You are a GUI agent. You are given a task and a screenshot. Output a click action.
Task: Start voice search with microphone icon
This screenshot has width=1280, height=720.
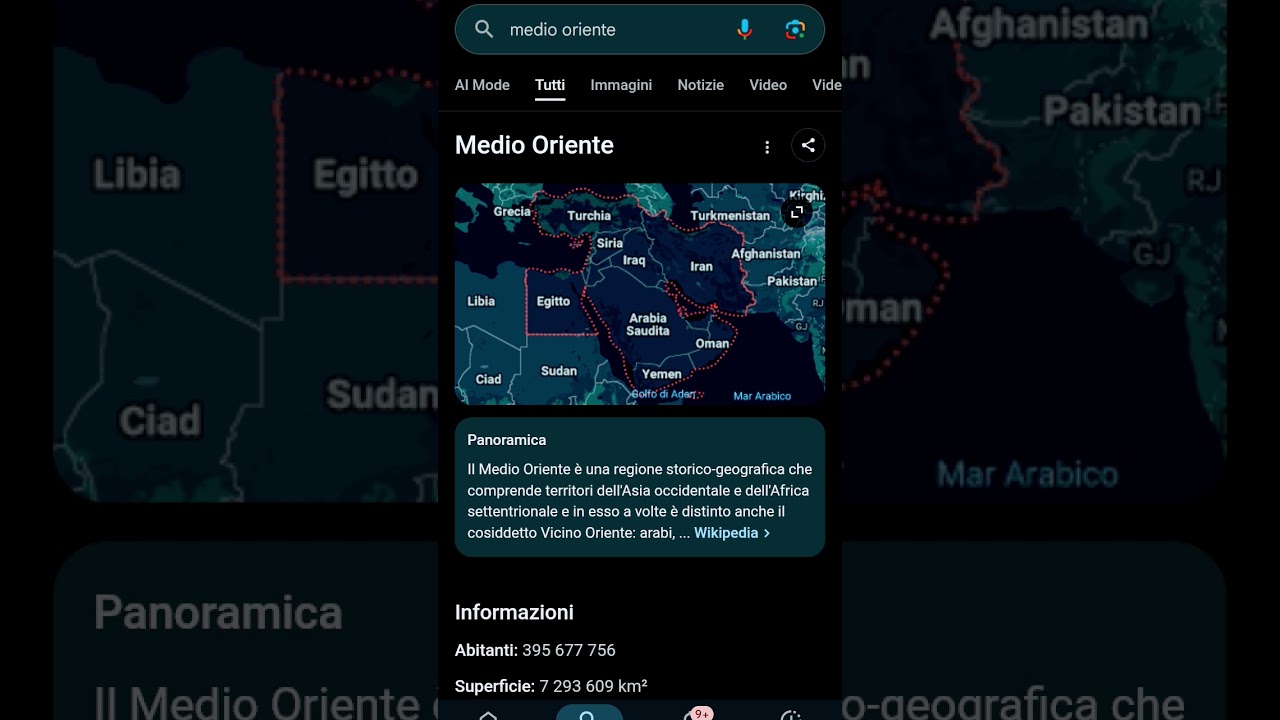point(744,30)
